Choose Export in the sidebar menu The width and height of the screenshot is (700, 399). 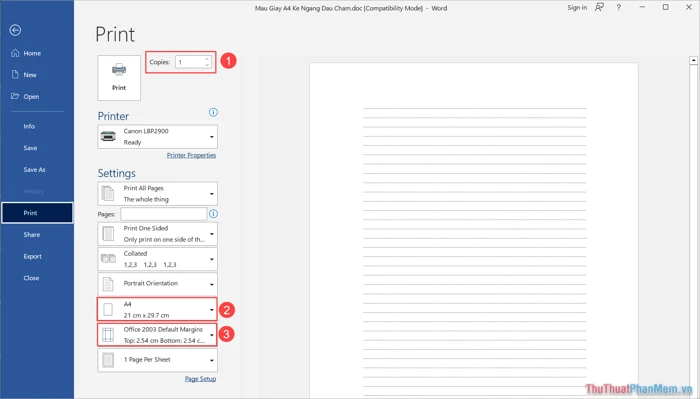click(37, 256)
